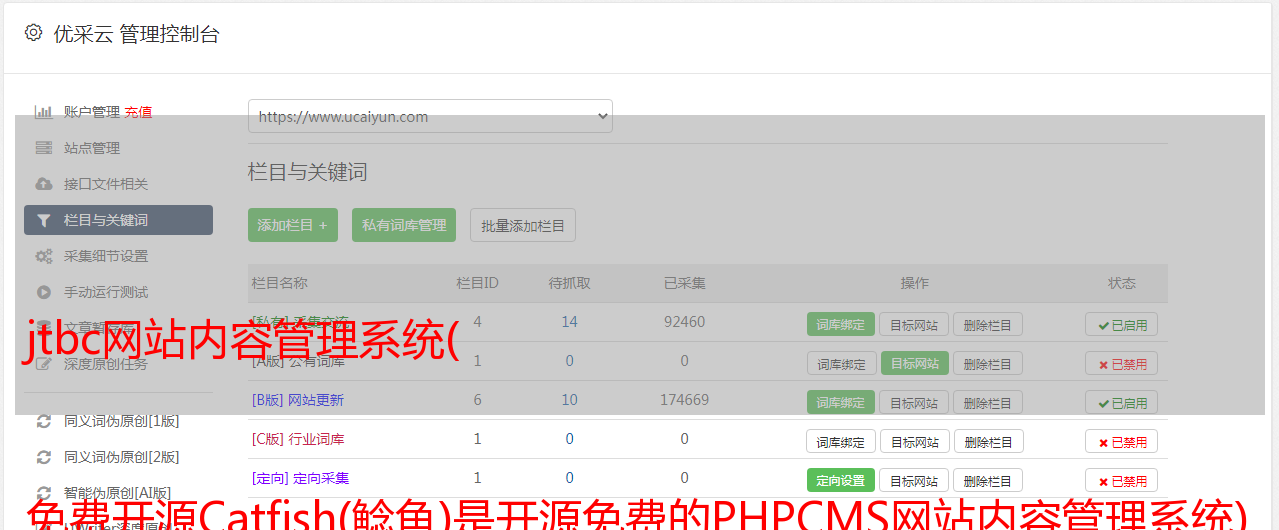Click the bar chart icon for 账户管理
The width and height of the screenshot is (1279, 530).
pyautogui.click(x=43, y=112)
